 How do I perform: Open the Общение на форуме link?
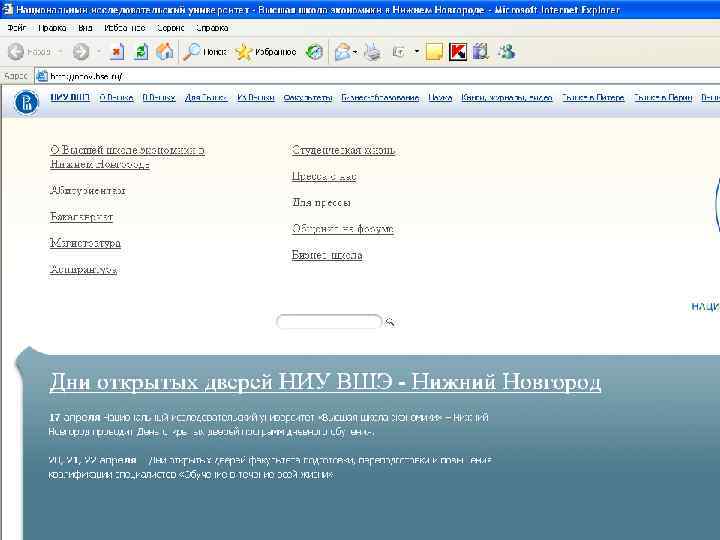pyautogui.click(x=343, y=229)
